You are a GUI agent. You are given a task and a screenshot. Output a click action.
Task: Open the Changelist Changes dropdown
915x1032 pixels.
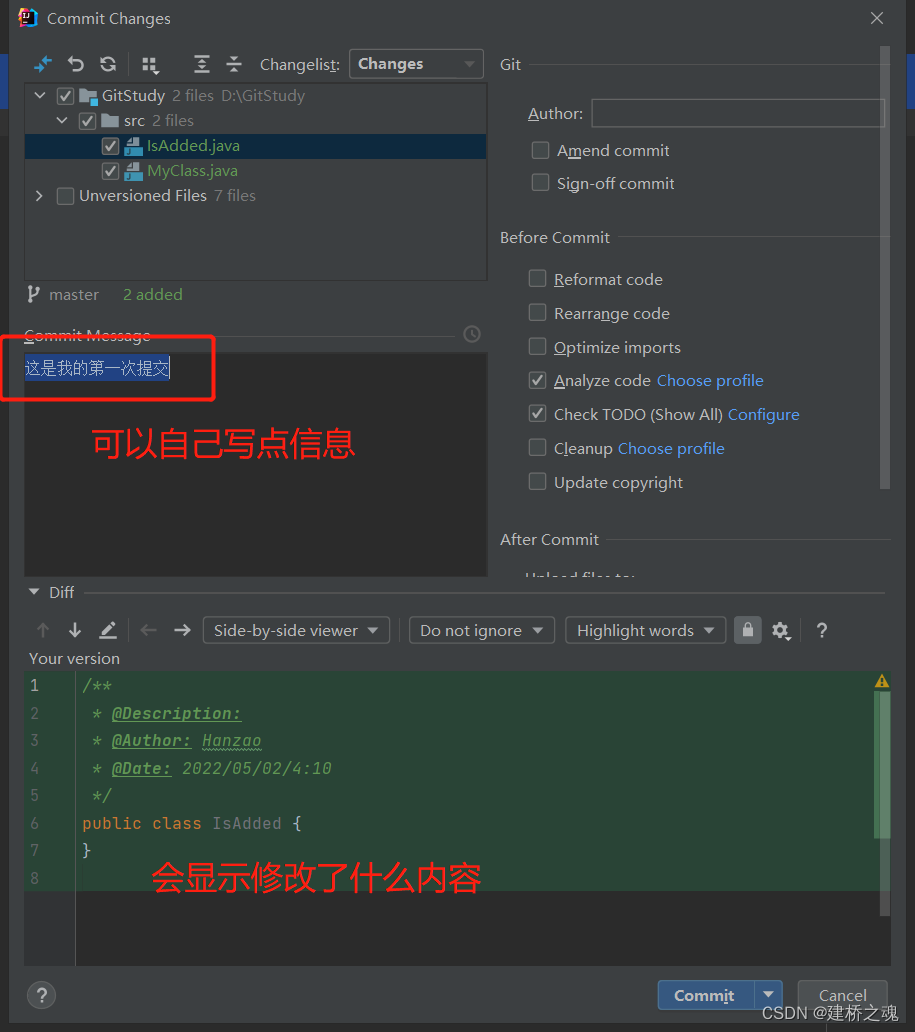(416, 64)
